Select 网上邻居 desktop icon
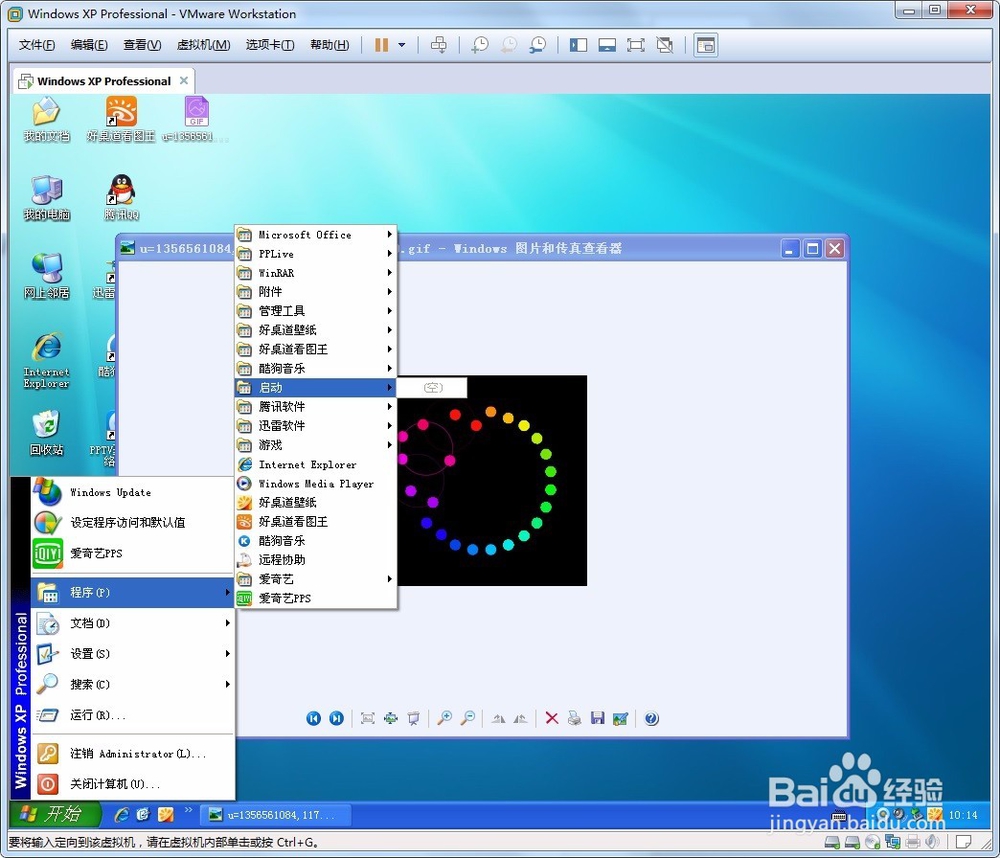Screen dimensions: 1000x858 (x=47, y=276)
